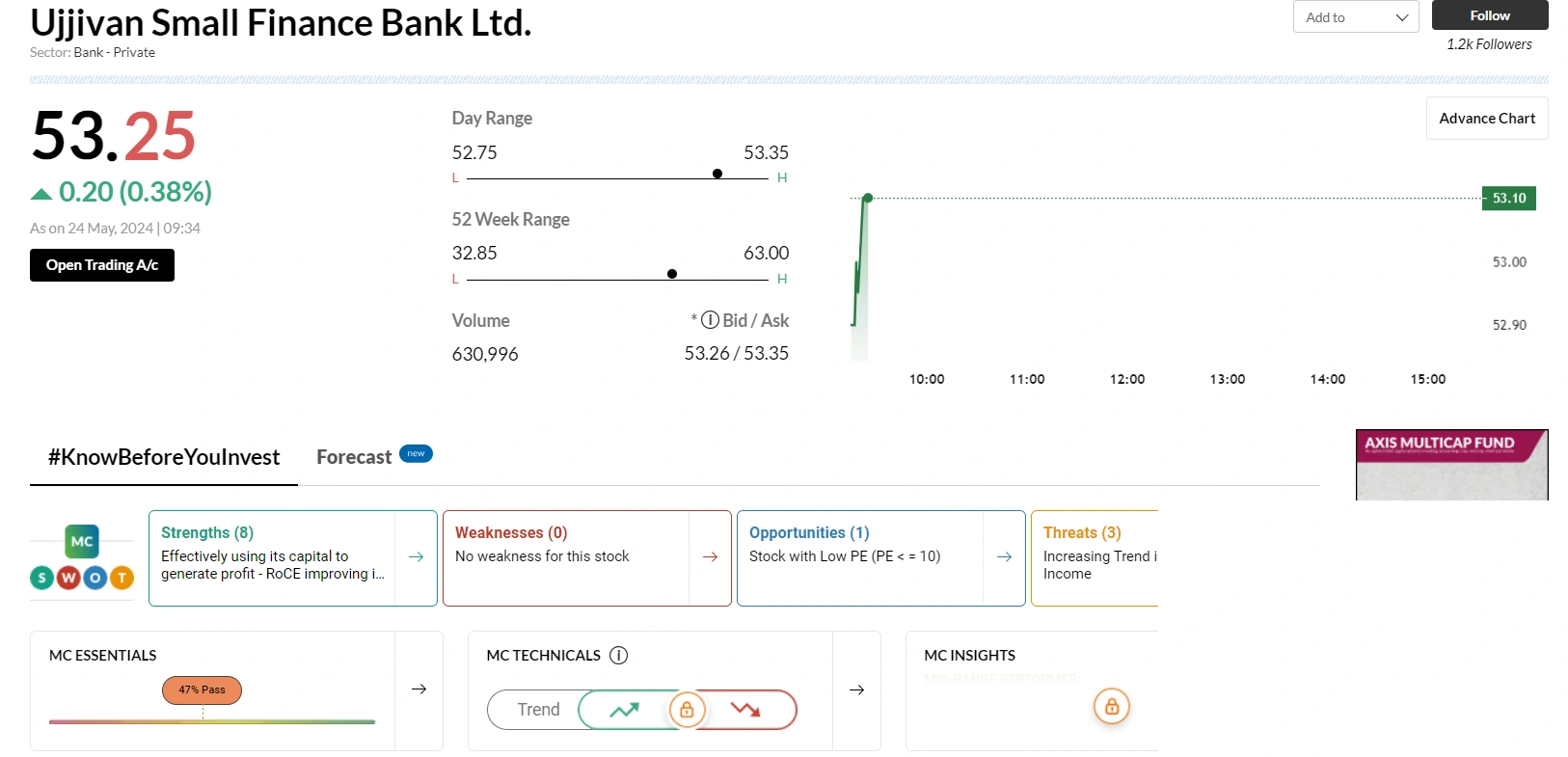
Task: Click the MC Technicals info icon
Action: (x=619, y=656)
